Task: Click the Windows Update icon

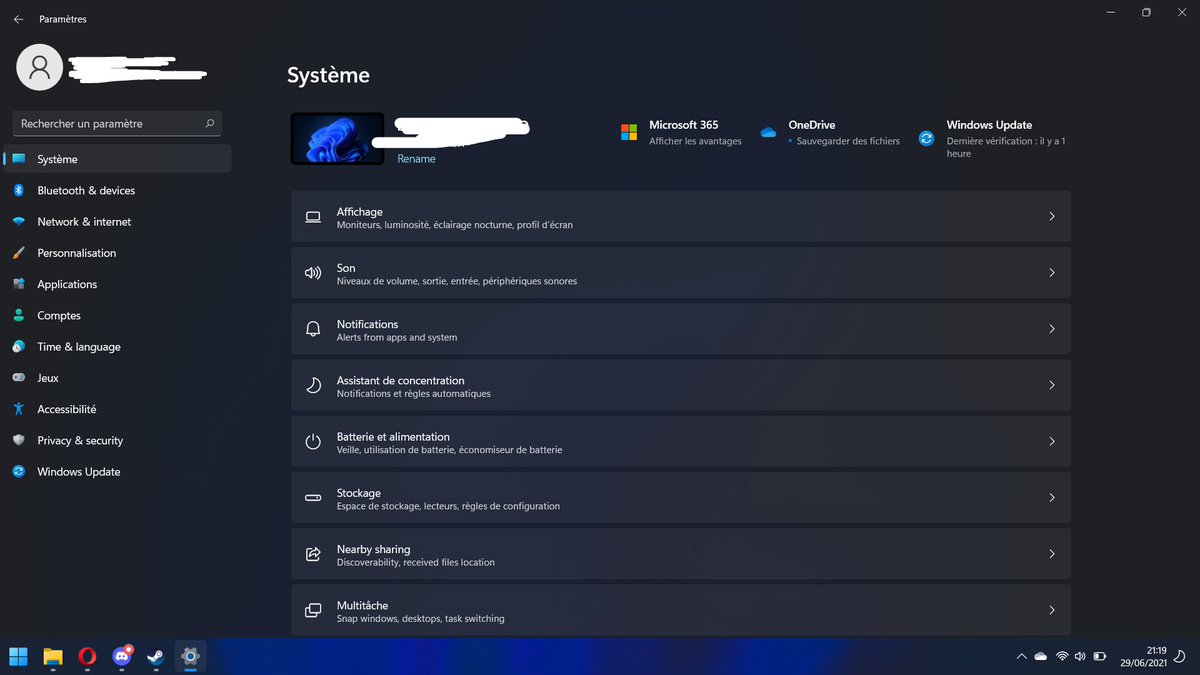Action: tap(927, 131)
